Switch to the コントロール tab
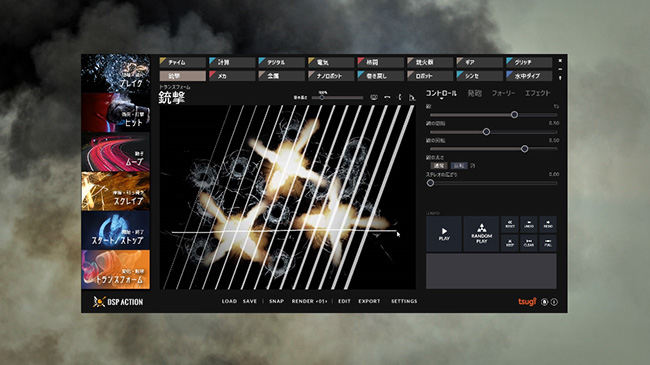The image size is (650, 365). (x=441, y=93)
